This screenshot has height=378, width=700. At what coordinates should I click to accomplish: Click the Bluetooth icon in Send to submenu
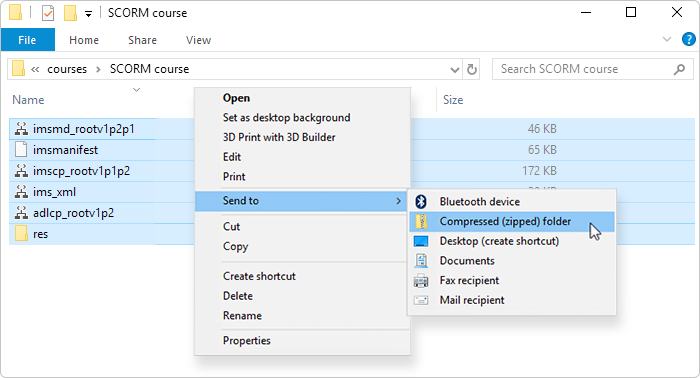coord(421,202)
